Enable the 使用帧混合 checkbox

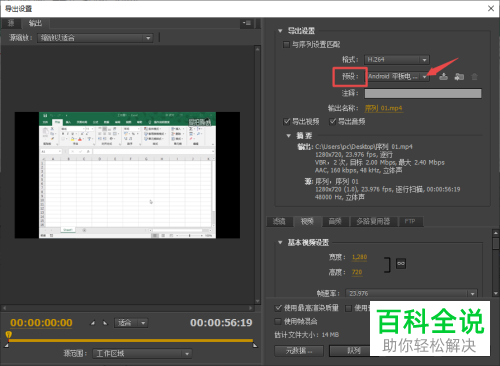(x=278, y=321)
